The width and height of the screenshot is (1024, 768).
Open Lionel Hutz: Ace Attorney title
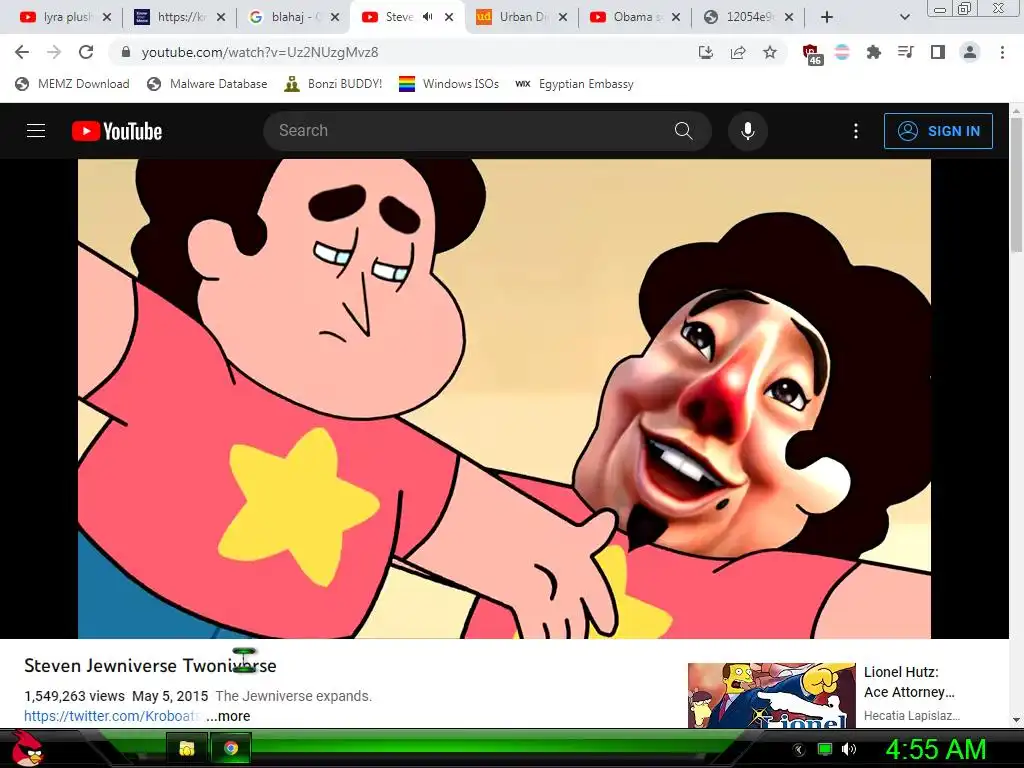pos(909,682)
